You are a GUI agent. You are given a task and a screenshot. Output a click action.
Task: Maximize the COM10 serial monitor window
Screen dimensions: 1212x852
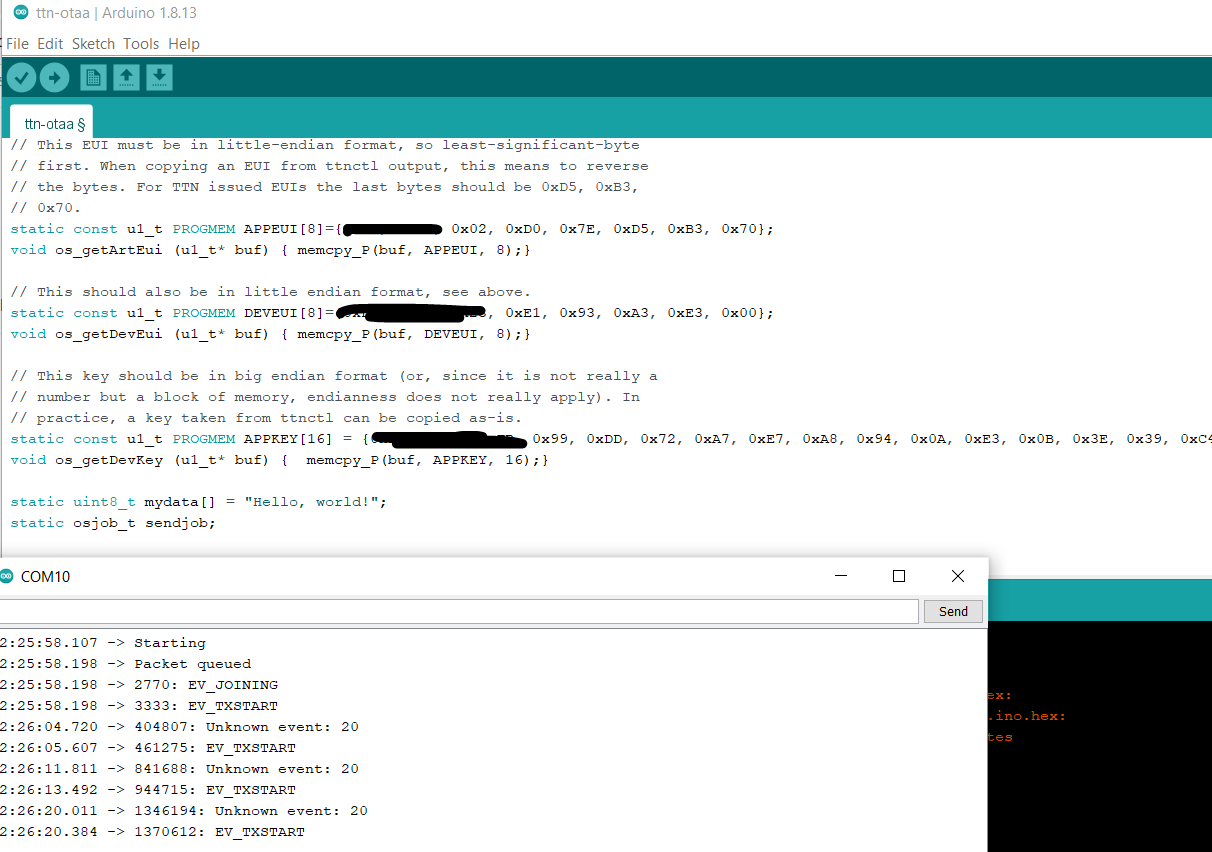tap(898, 576)
